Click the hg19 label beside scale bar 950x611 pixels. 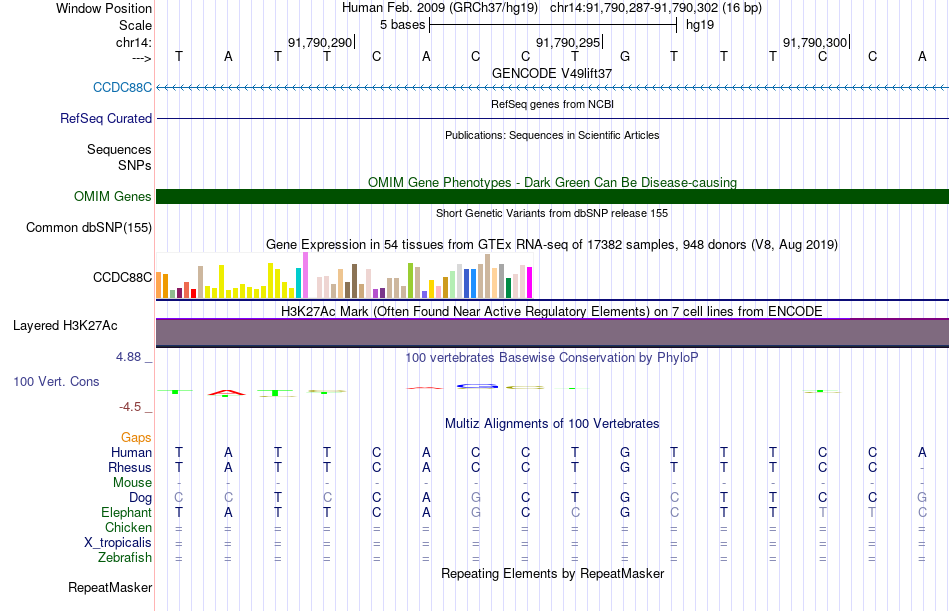(700, 25)
